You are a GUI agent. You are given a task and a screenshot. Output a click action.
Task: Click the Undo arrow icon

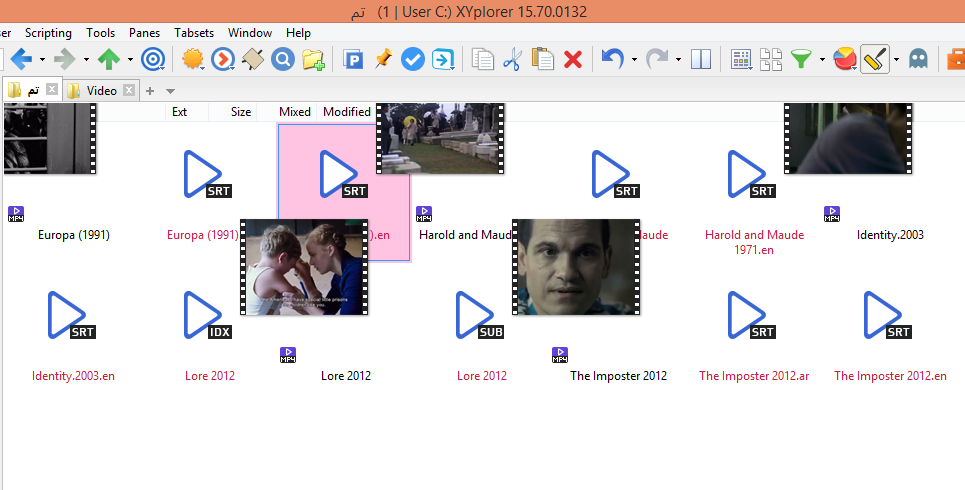coord(611,59)
